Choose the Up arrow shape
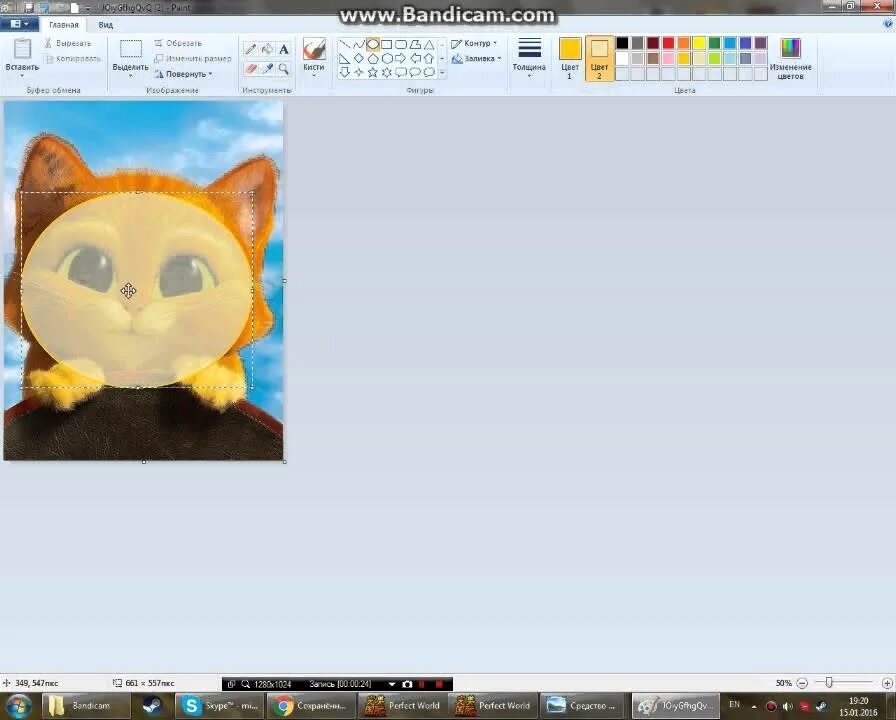Screen dimensions: 896x720 429,58
